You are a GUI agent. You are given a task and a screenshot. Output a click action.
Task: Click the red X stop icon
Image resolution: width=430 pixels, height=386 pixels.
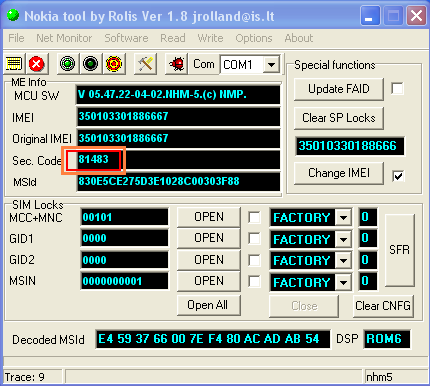click(x=36, y=63)
